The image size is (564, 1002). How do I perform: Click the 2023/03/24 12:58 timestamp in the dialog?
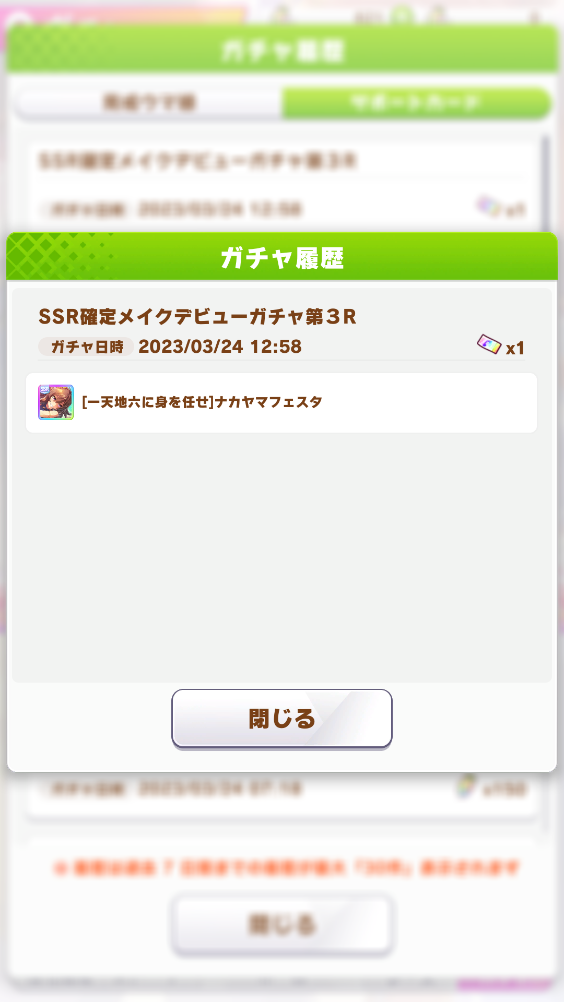(220, 347)
